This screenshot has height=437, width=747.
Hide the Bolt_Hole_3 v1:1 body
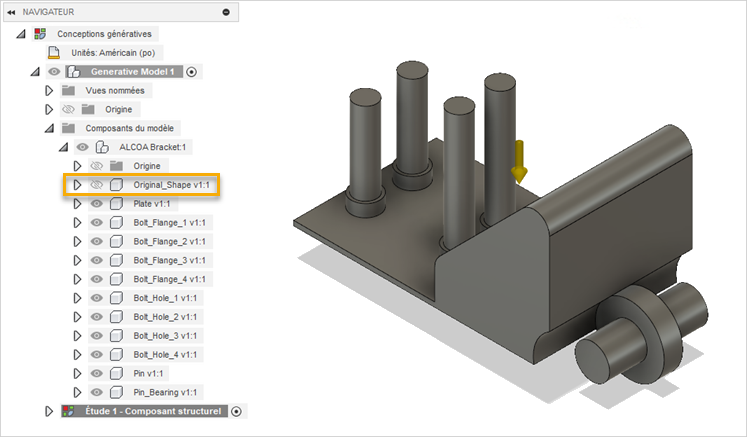[97, 335]
